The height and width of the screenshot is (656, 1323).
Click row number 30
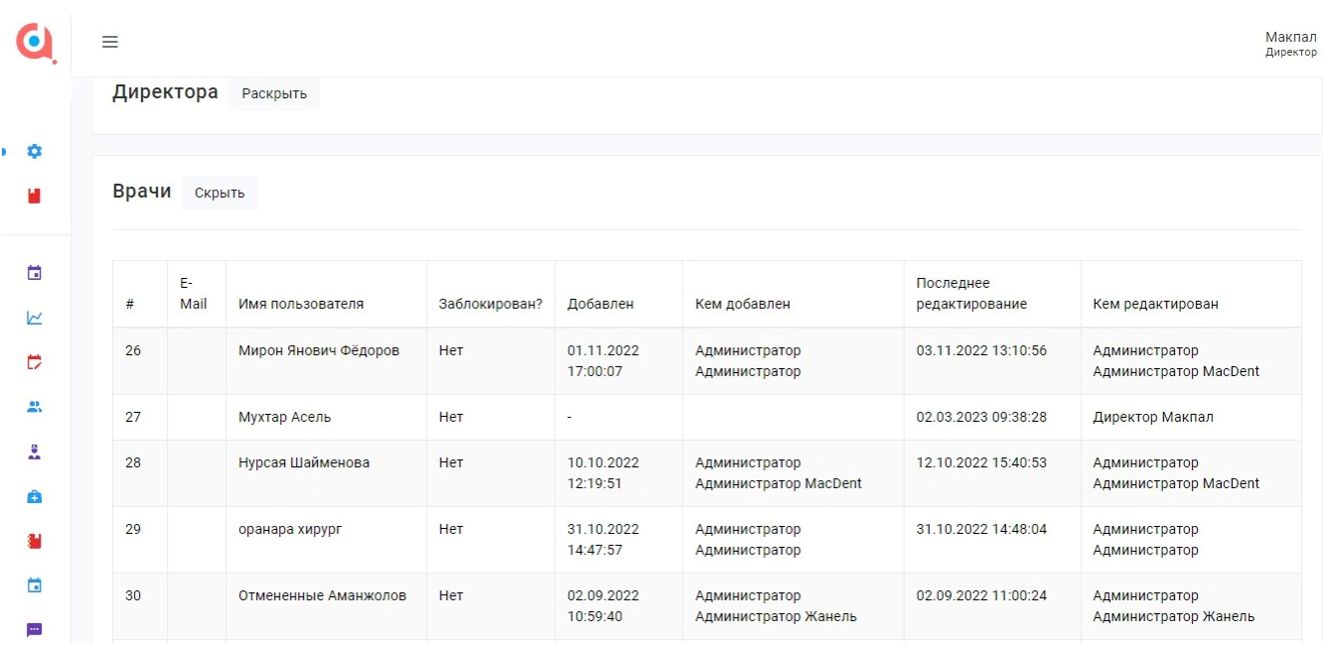click(133, 596)
